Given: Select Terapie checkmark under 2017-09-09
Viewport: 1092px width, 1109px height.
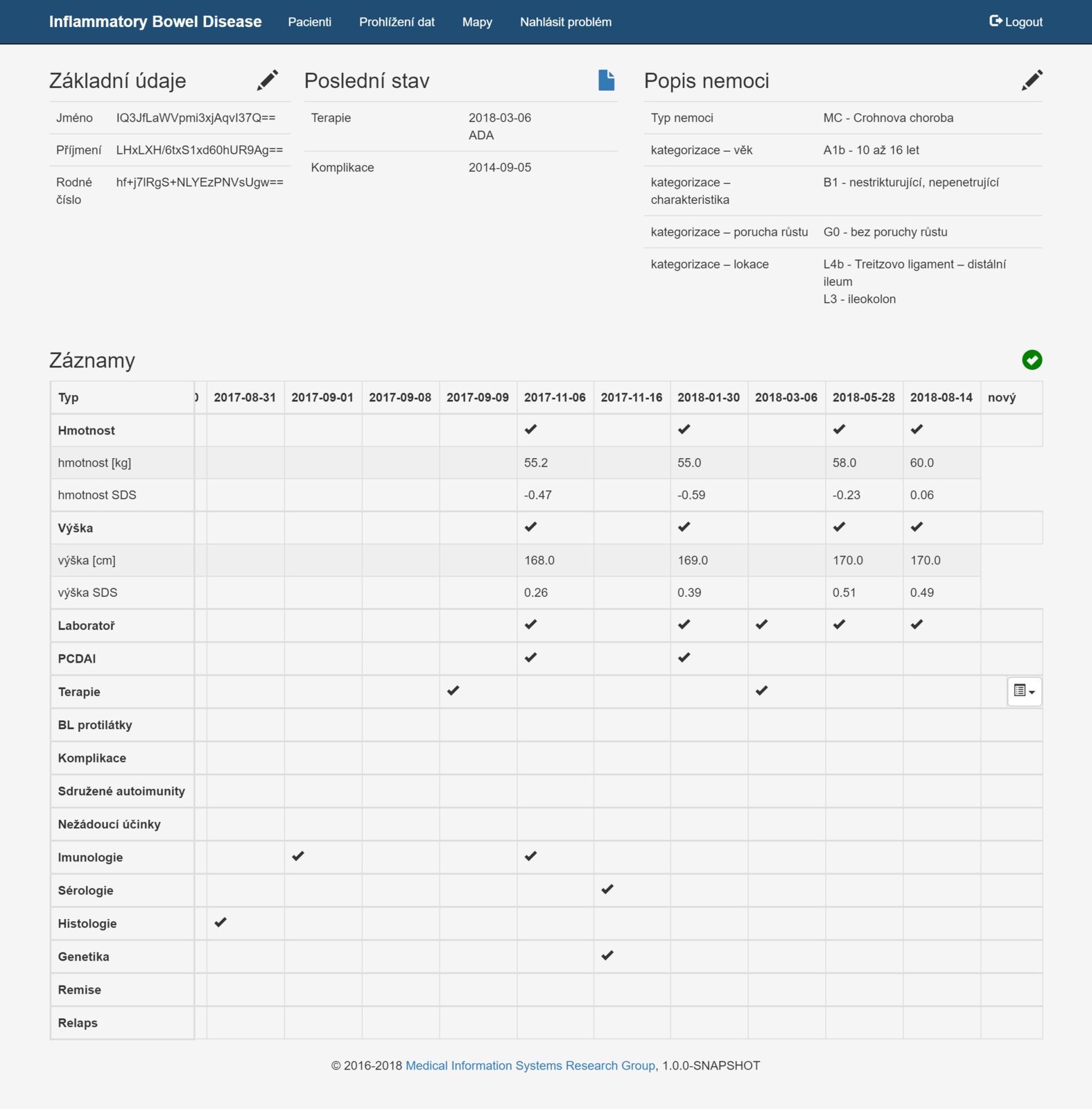Looking at the screenshot, I should coord(453,691).
